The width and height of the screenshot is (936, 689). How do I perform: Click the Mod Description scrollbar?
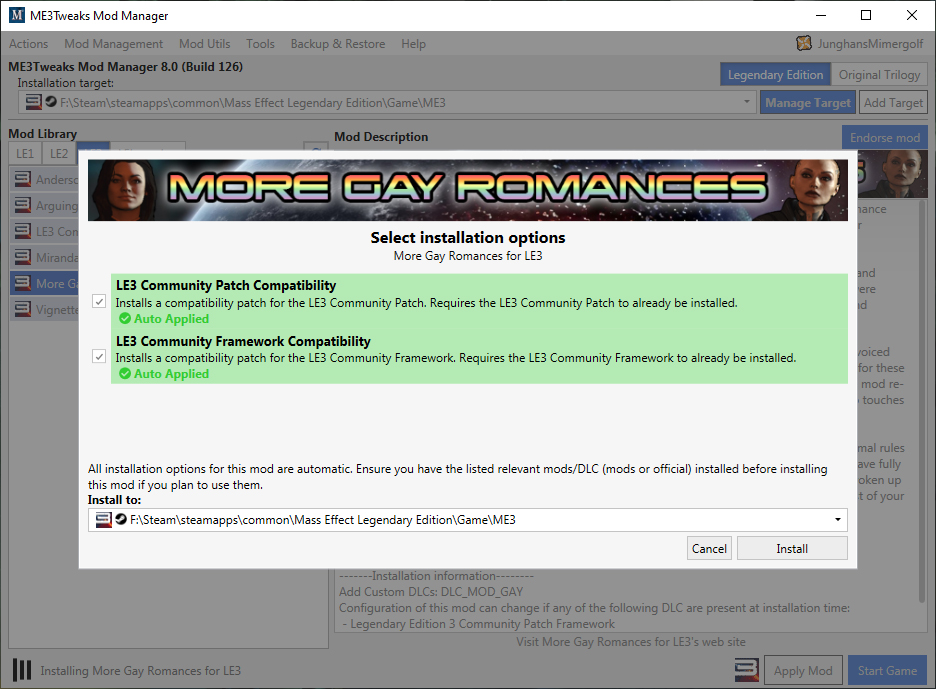[x=923, y=401]
